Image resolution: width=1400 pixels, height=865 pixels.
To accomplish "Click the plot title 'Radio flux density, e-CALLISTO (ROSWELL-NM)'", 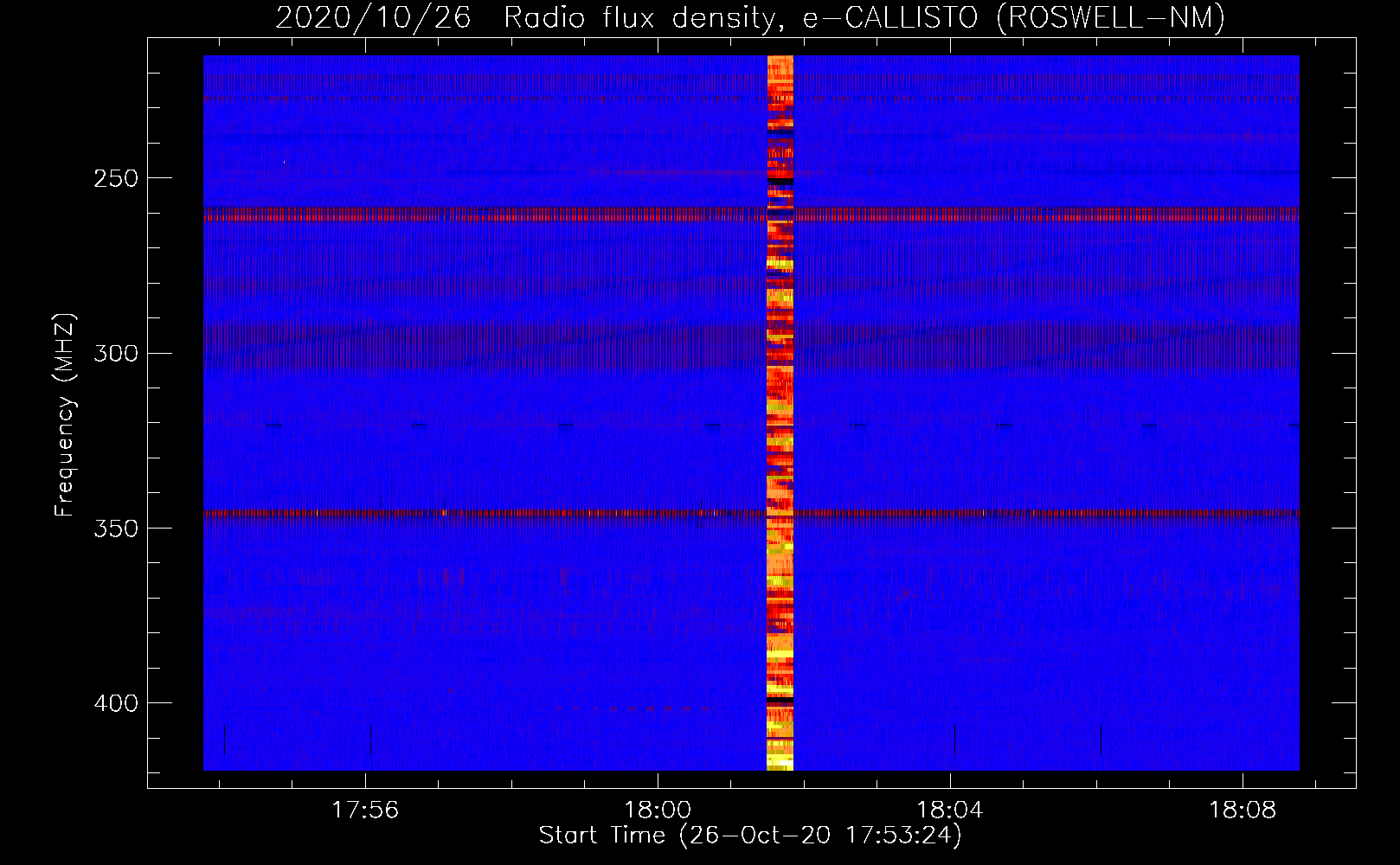I will pos(864,17).
